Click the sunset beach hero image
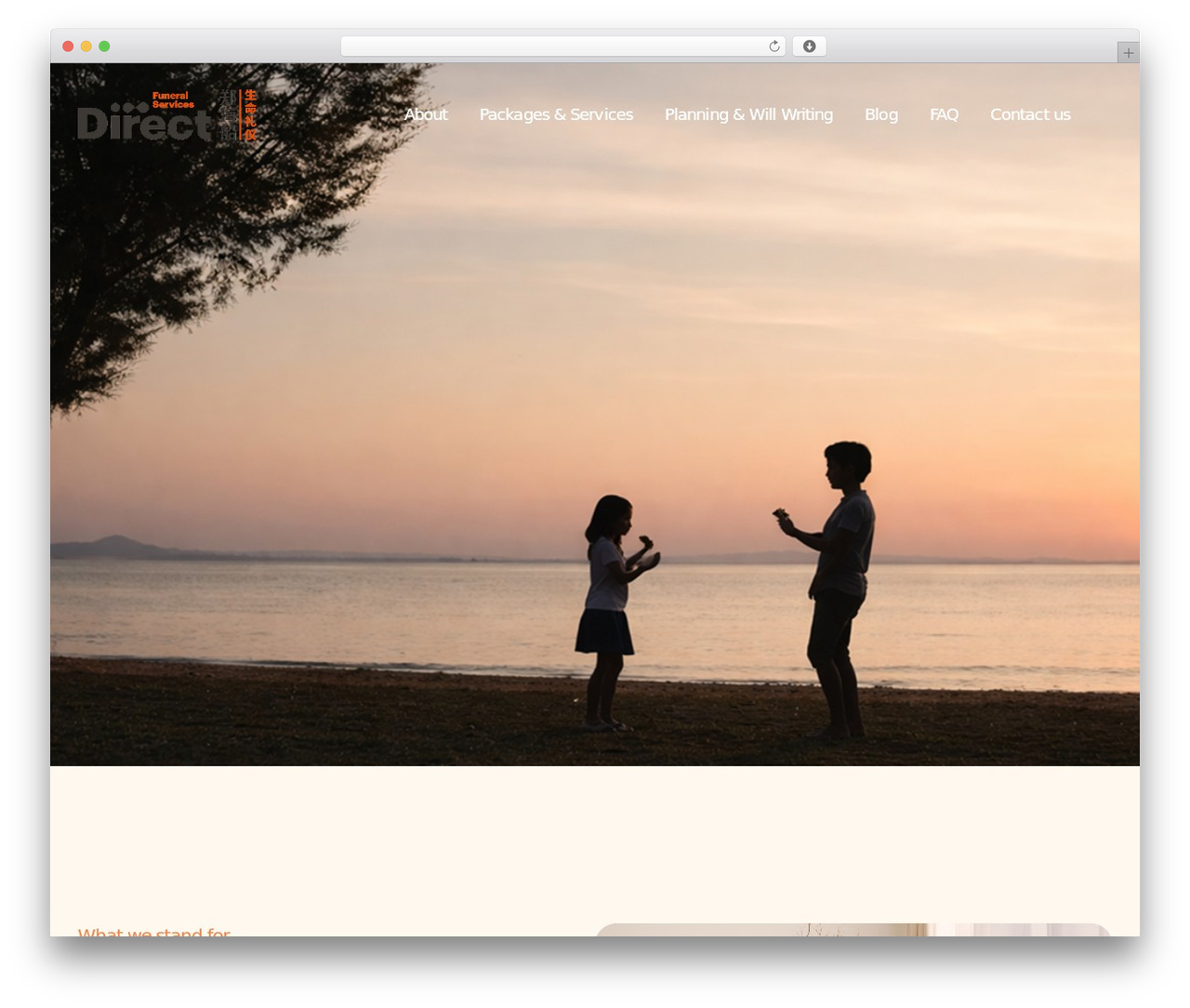The width and height of the screenshot is (1190, 1008). click(x=595, y=415)
